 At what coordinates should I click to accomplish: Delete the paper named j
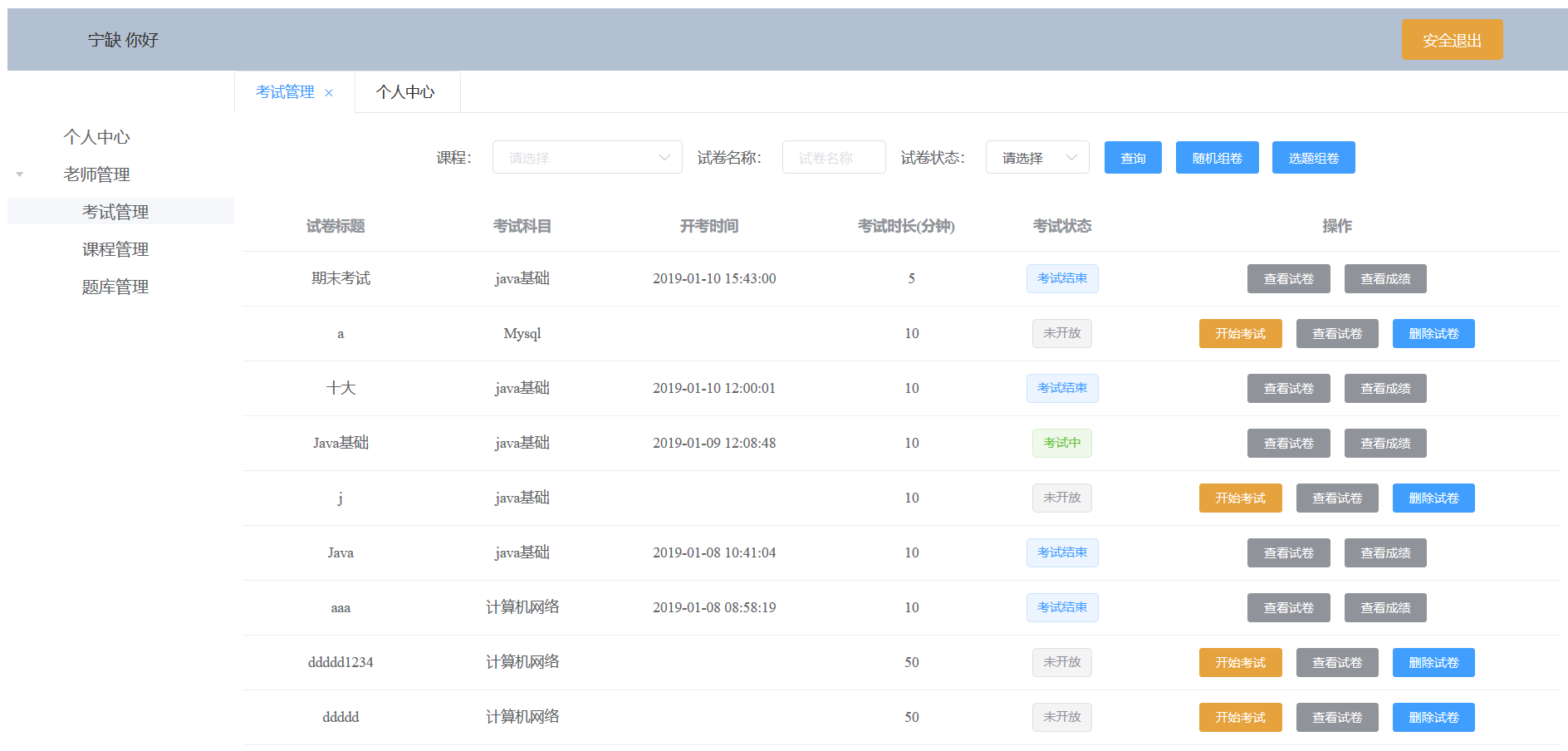pyautogui.click(x=1433, y=498)
